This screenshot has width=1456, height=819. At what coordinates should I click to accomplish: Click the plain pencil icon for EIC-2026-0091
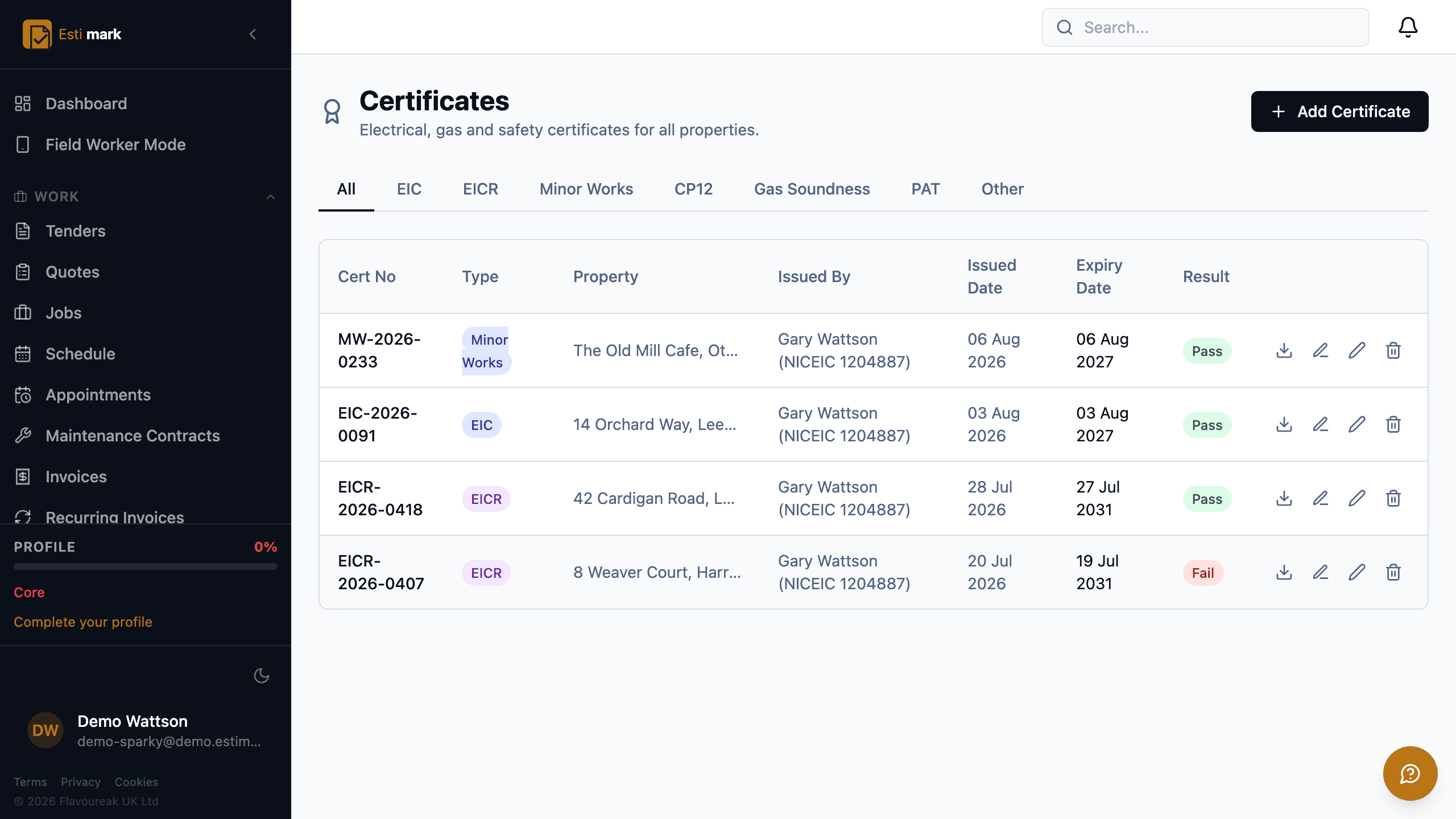pos(1357,424)
